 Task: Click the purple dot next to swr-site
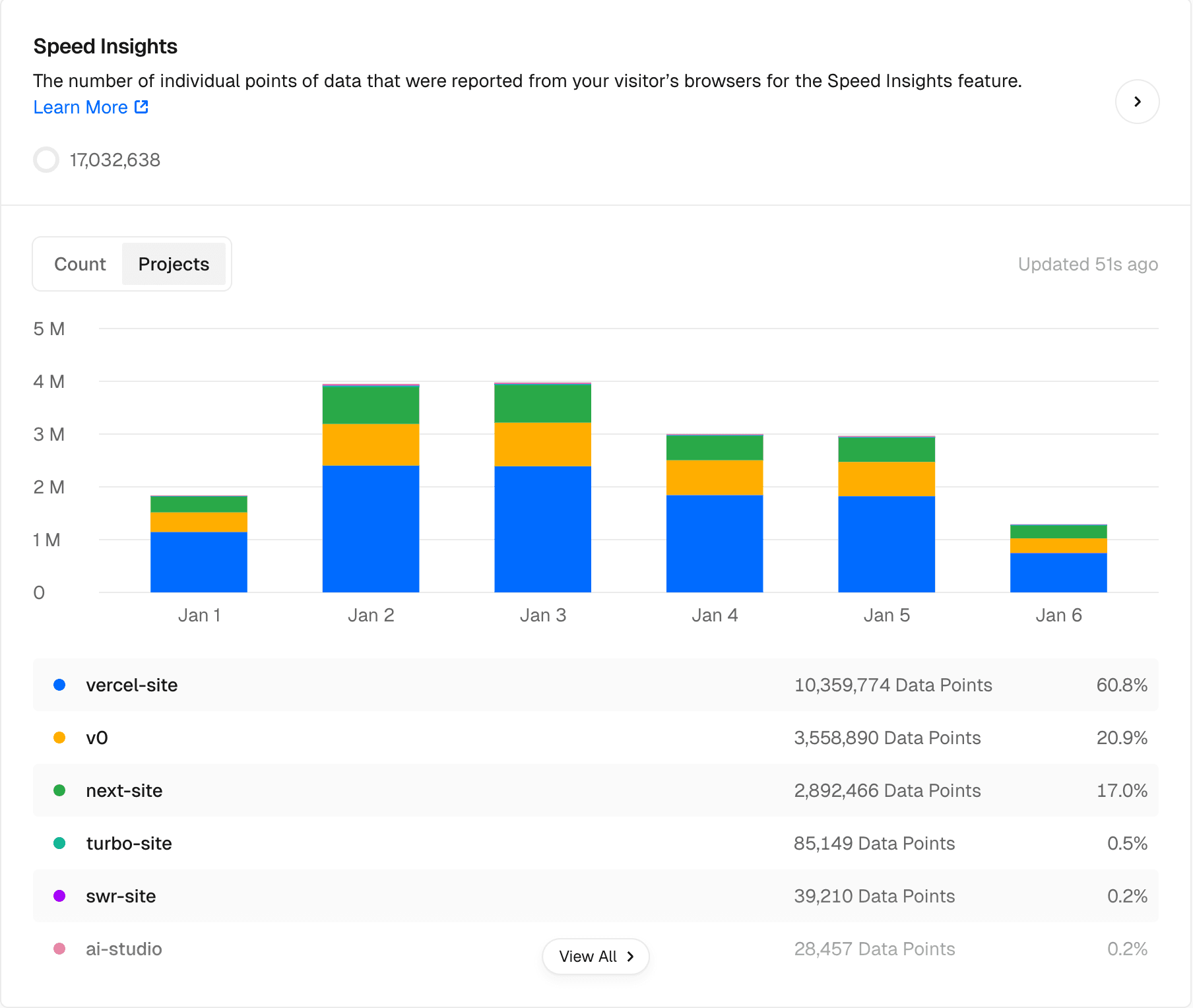click(x=60, y=896)
